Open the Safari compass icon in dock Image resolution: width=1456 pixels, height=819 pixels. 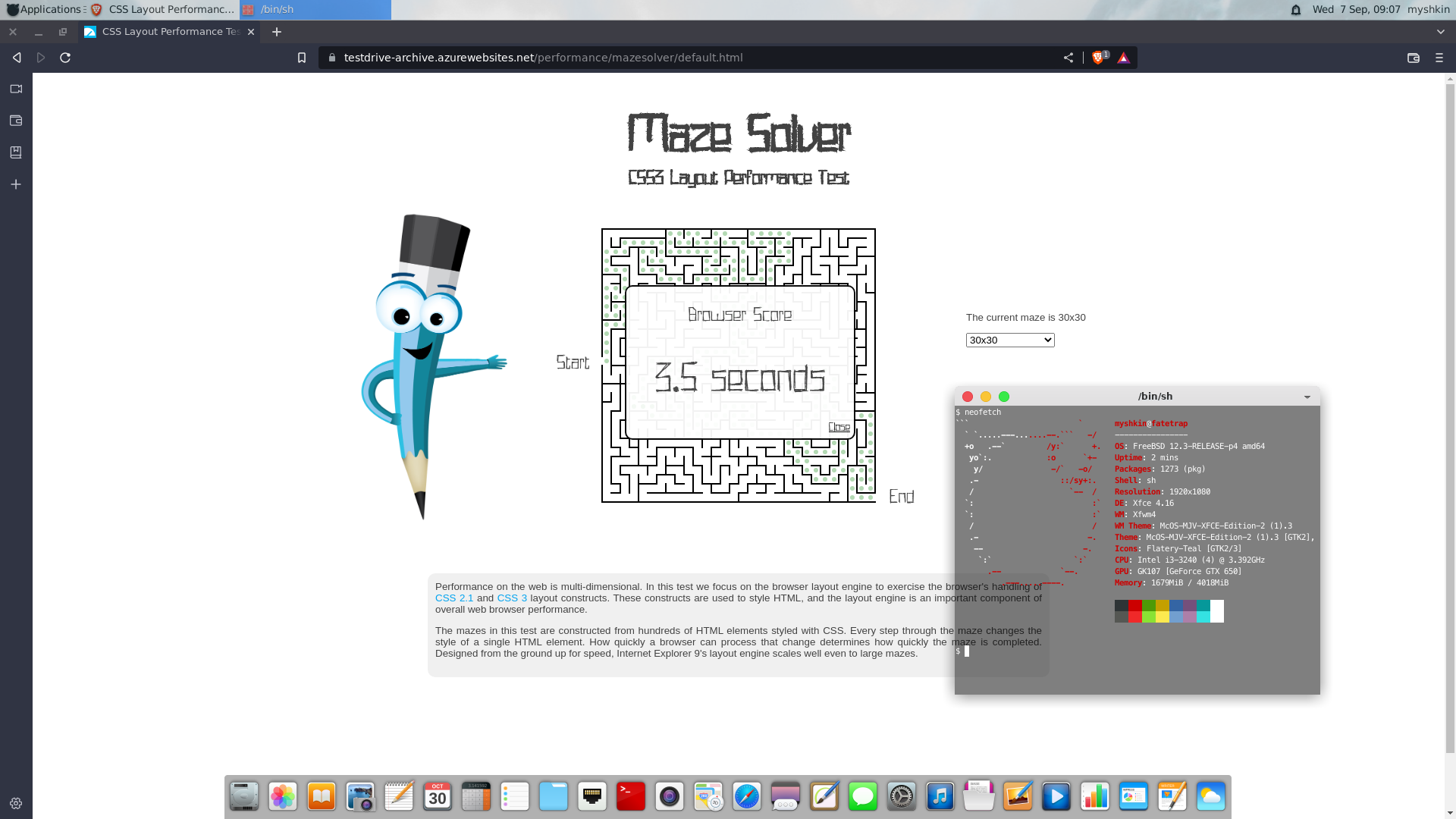[746, 796]
